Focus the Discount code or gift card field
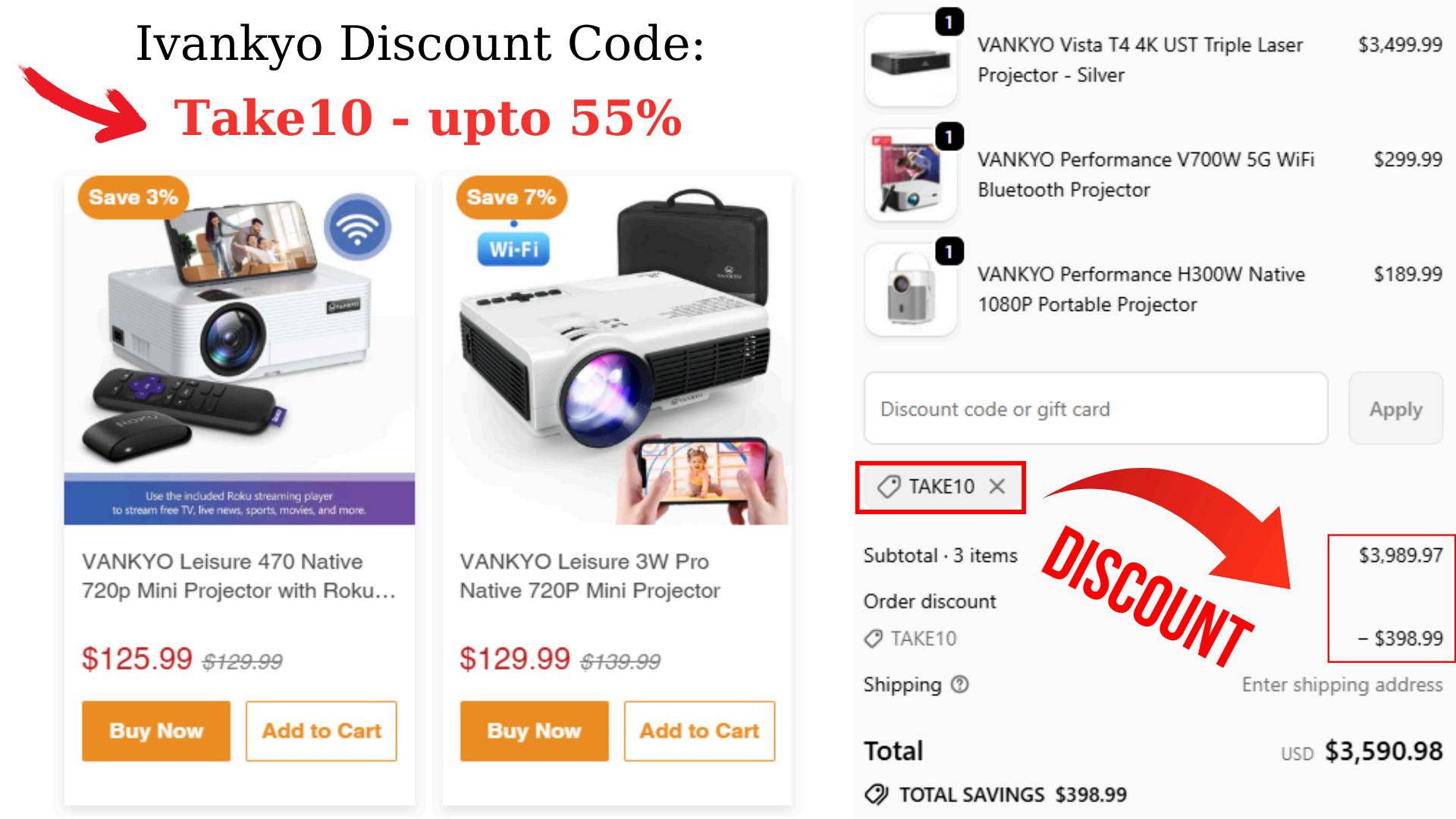1456x819 pixels. click(1096, 409)
